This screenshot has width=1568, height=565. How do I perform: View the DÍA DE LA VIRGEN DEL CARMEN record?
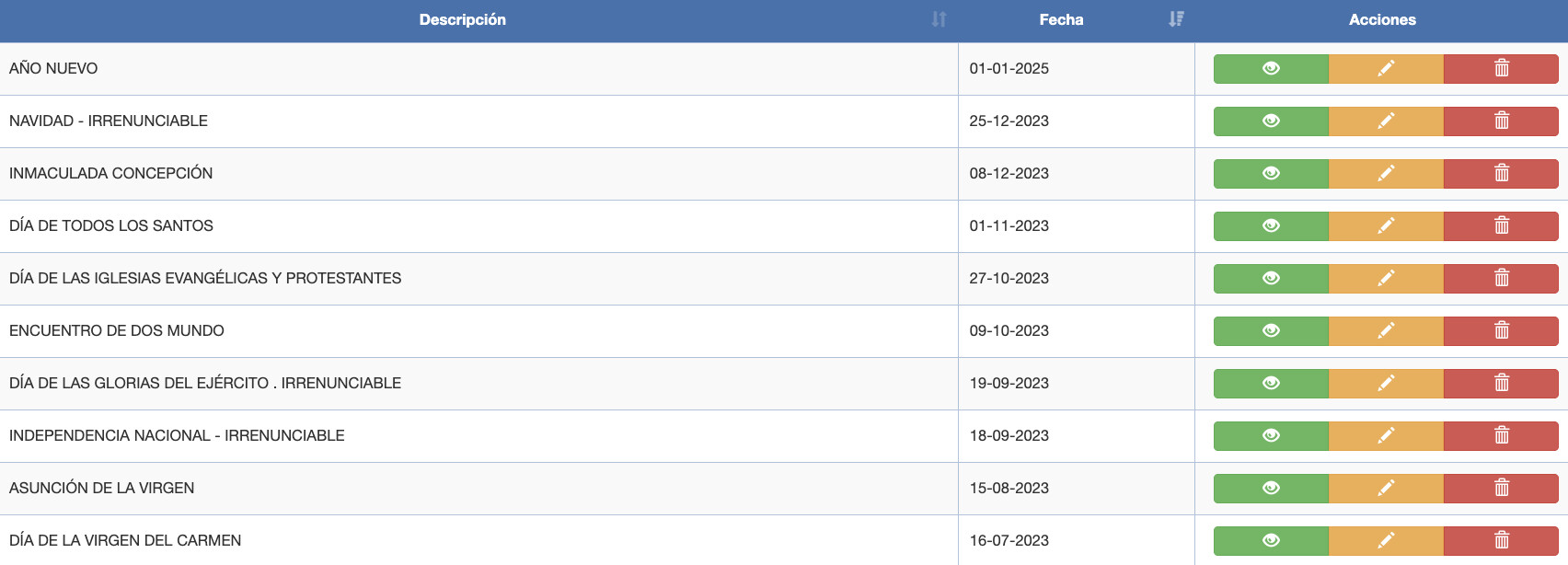coord(1271,541)
